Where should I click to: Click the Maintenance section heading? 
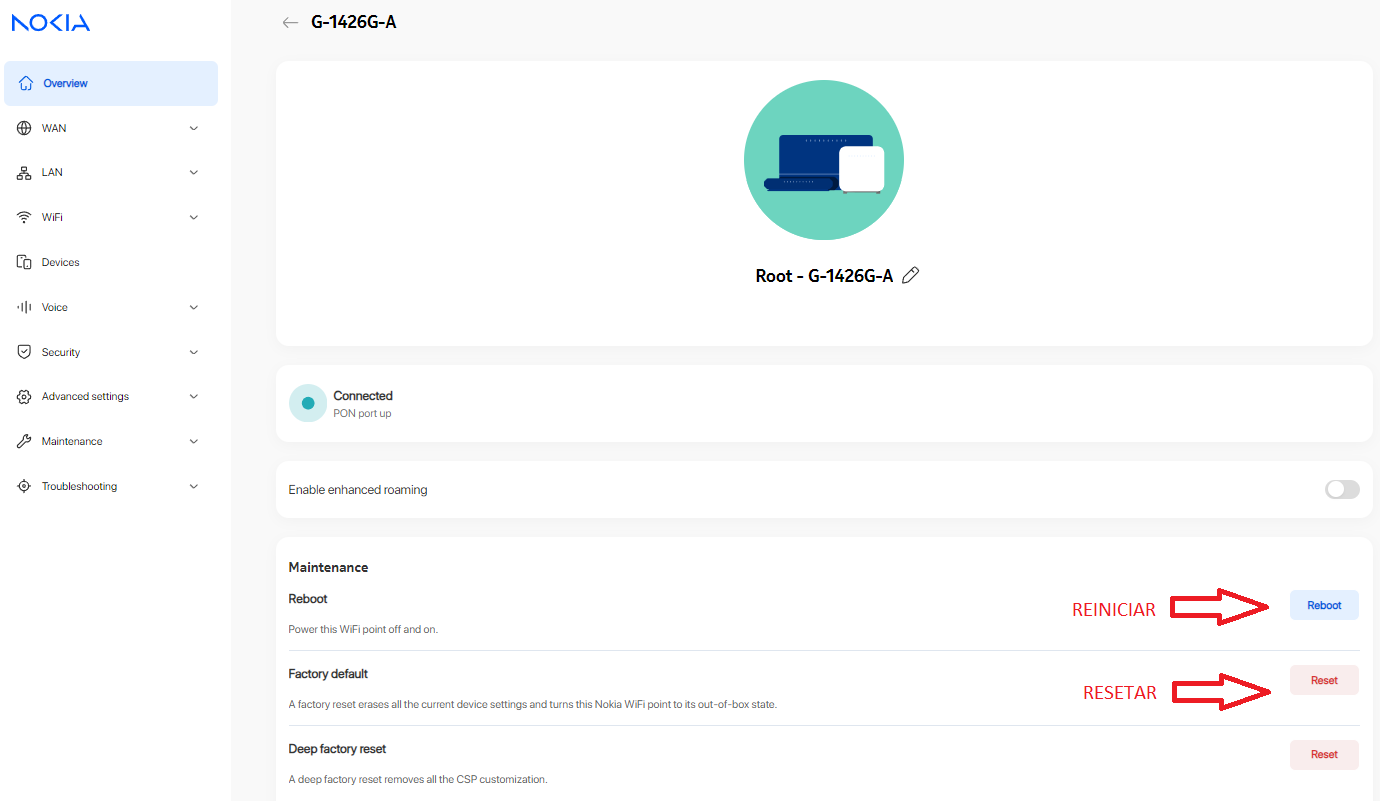click(328, 567)
